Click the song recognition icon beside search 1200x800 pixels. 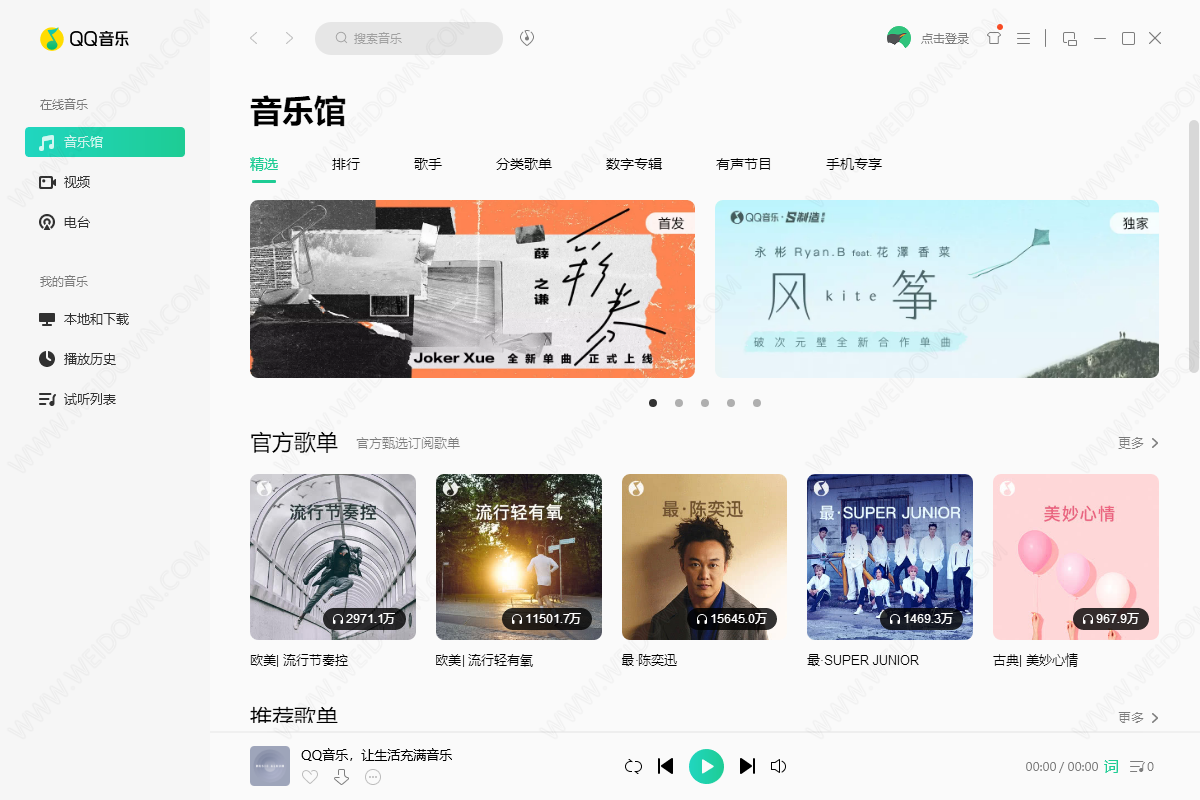pyautogui.click(x=527, y=38)
